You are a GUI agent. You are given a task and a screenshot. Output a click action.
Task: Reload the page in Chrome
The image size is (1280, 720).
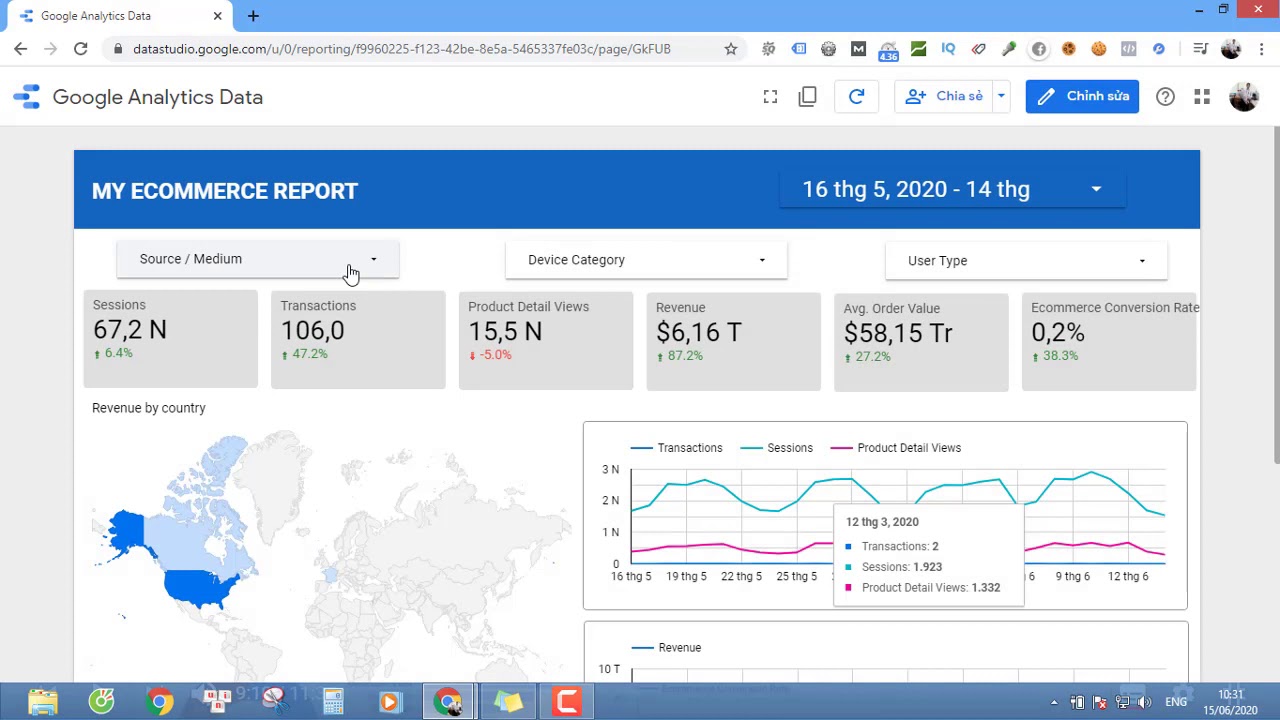click(x=81, y=49)
